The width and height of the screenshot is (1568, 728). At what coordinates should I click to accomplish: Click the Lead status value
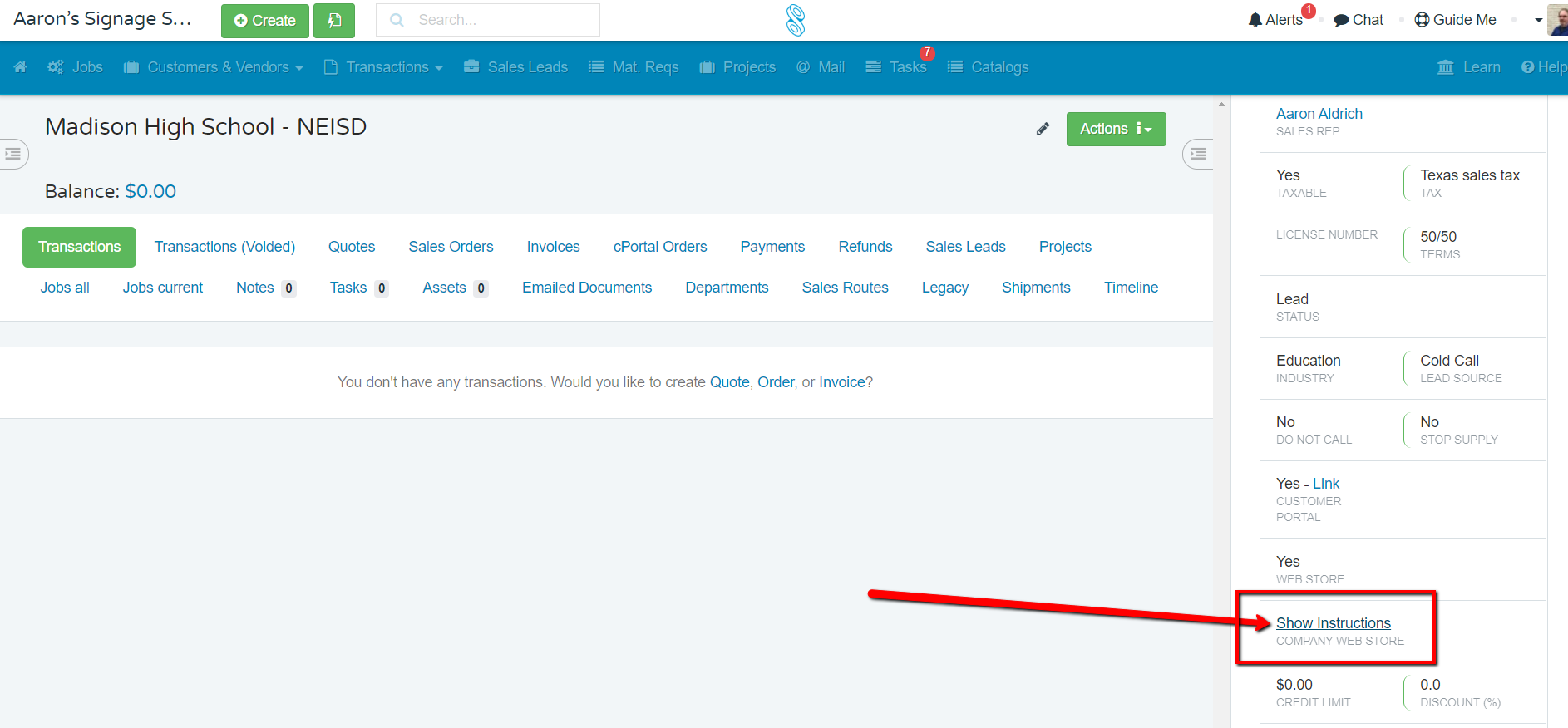click(x=1292, y=299)
